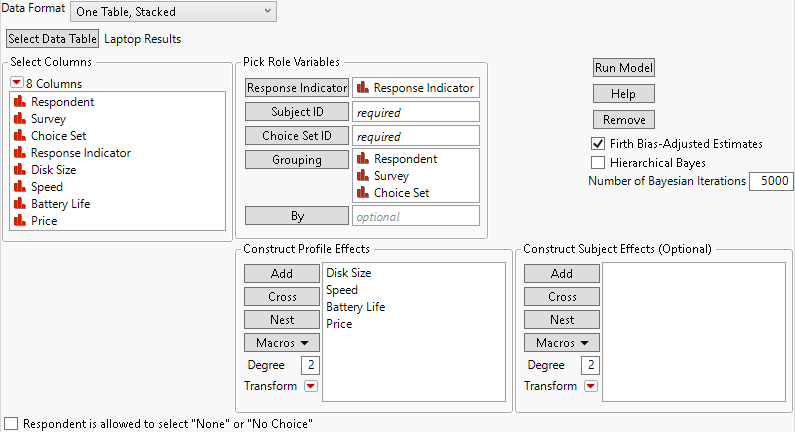Allow respondent to select None checkbox
795x432 pixels.
[11, 424]
